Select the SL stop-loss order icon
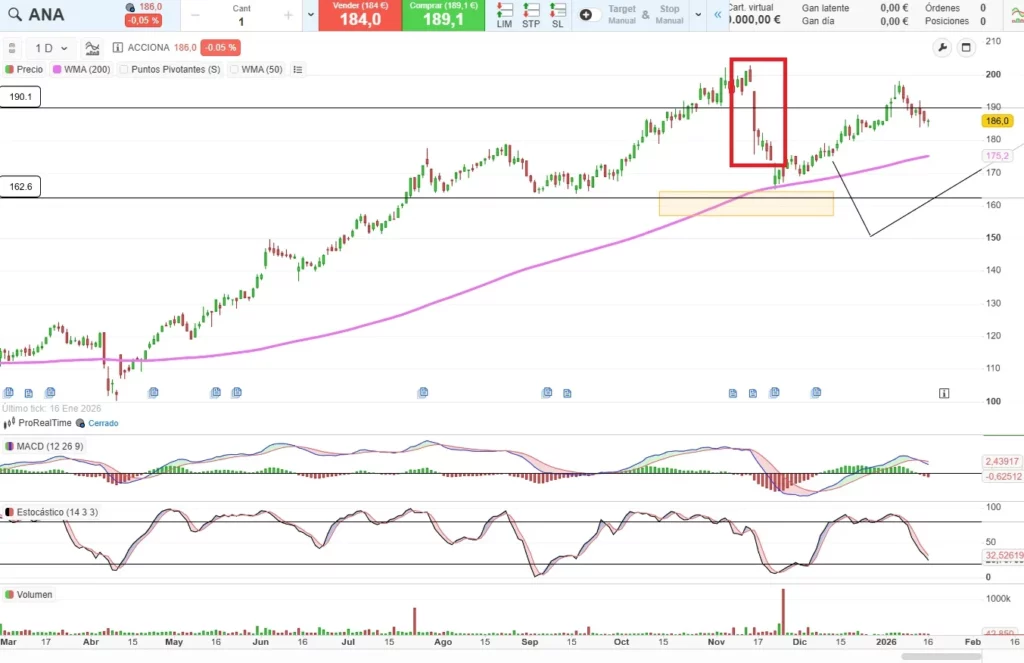The width and height of the screenshot is (1024, 663). [x=557, y=15]
